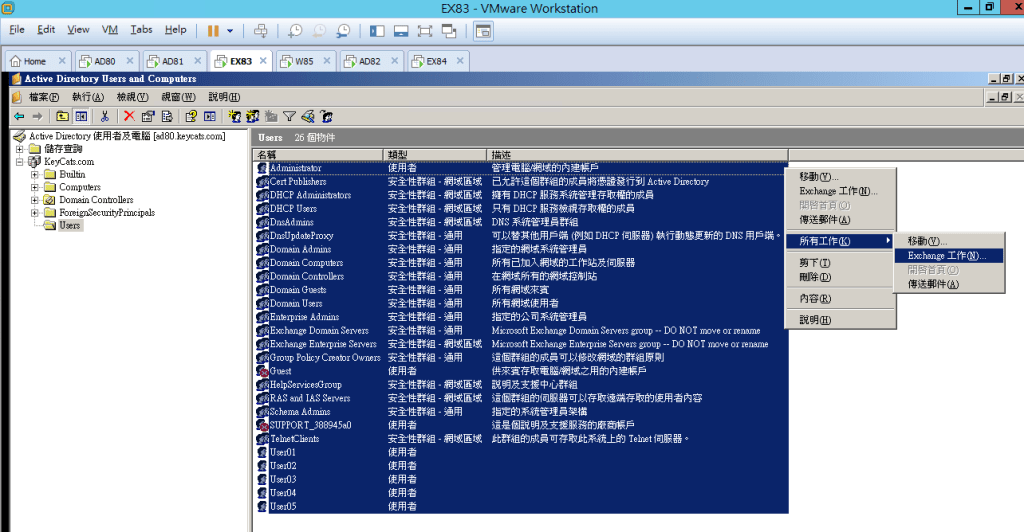Click the up one level folder icon
The height and width of the screenshot is (532, 1024).
click(x=63, y=116)
